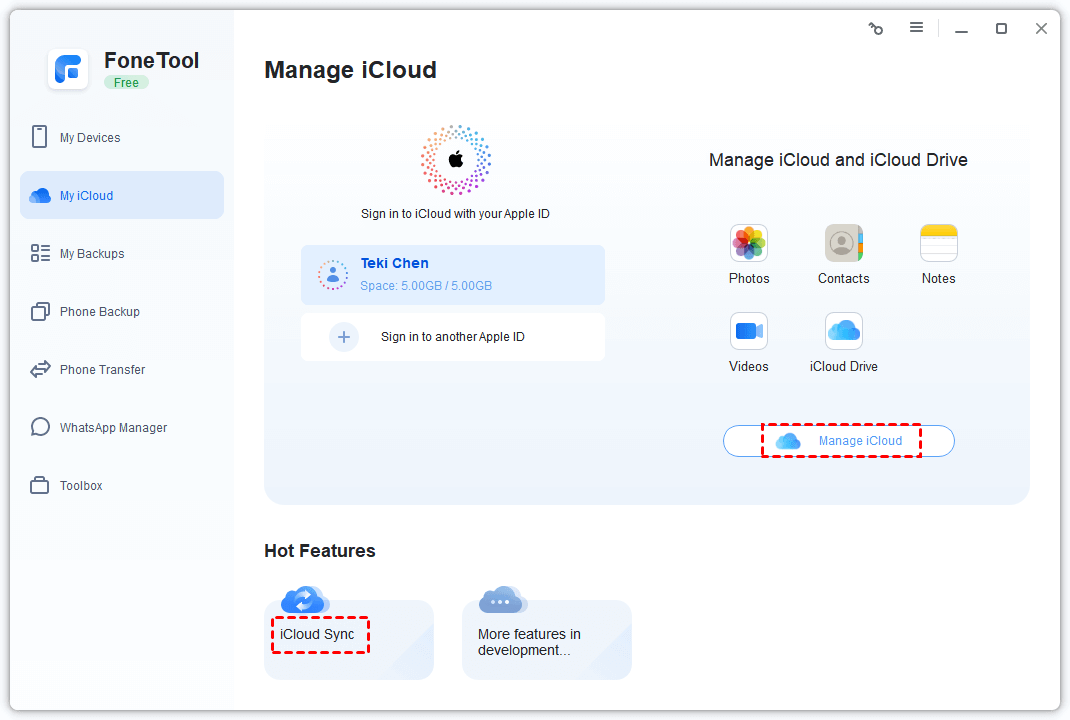The width and height of the screenshot is (1070, 720).
Task: Open the Notes icon
Action: [938, 243]
